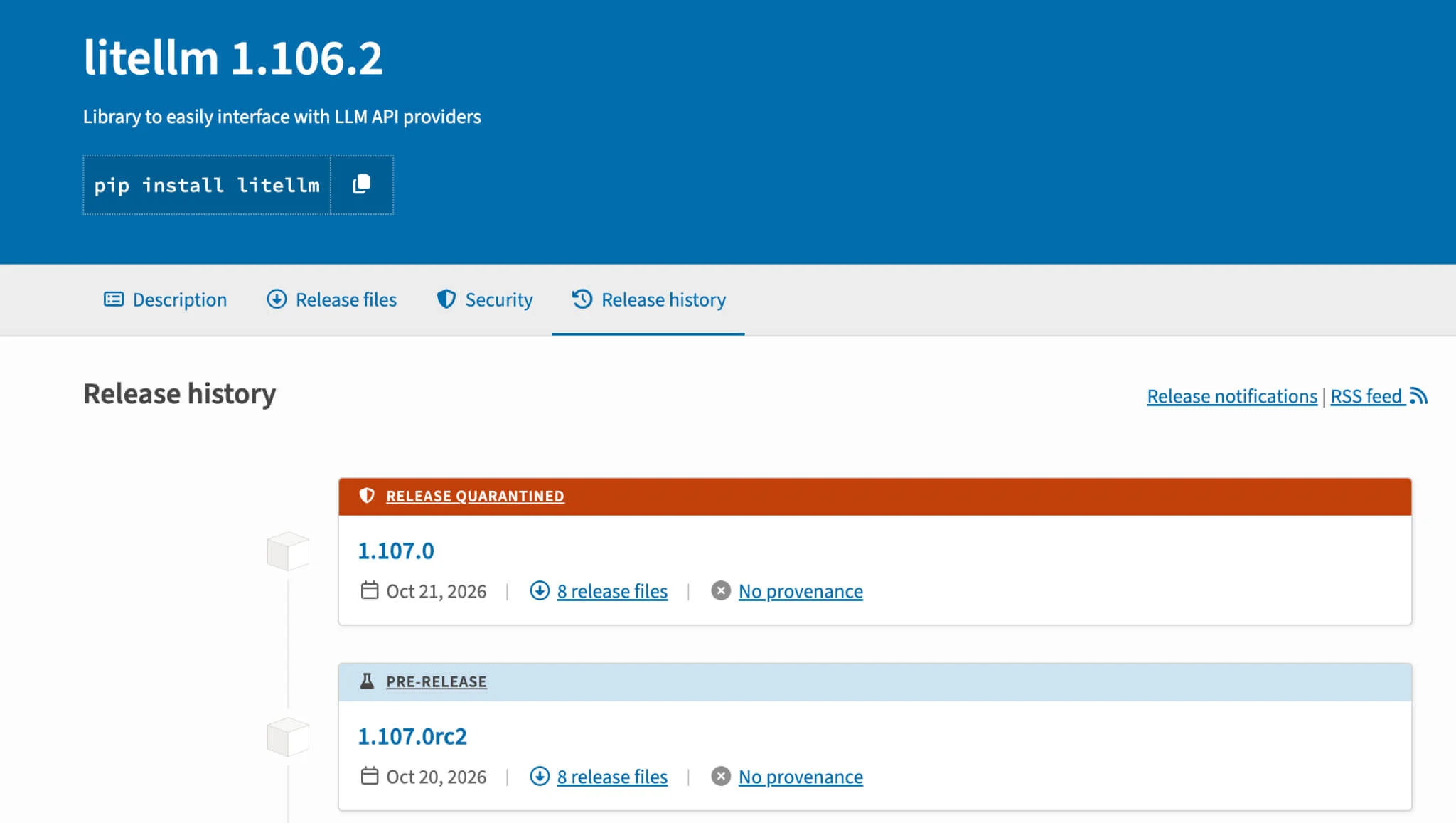Open the Security tab
The height and width of the screenshot is (823, 1456).
[484, 299]
